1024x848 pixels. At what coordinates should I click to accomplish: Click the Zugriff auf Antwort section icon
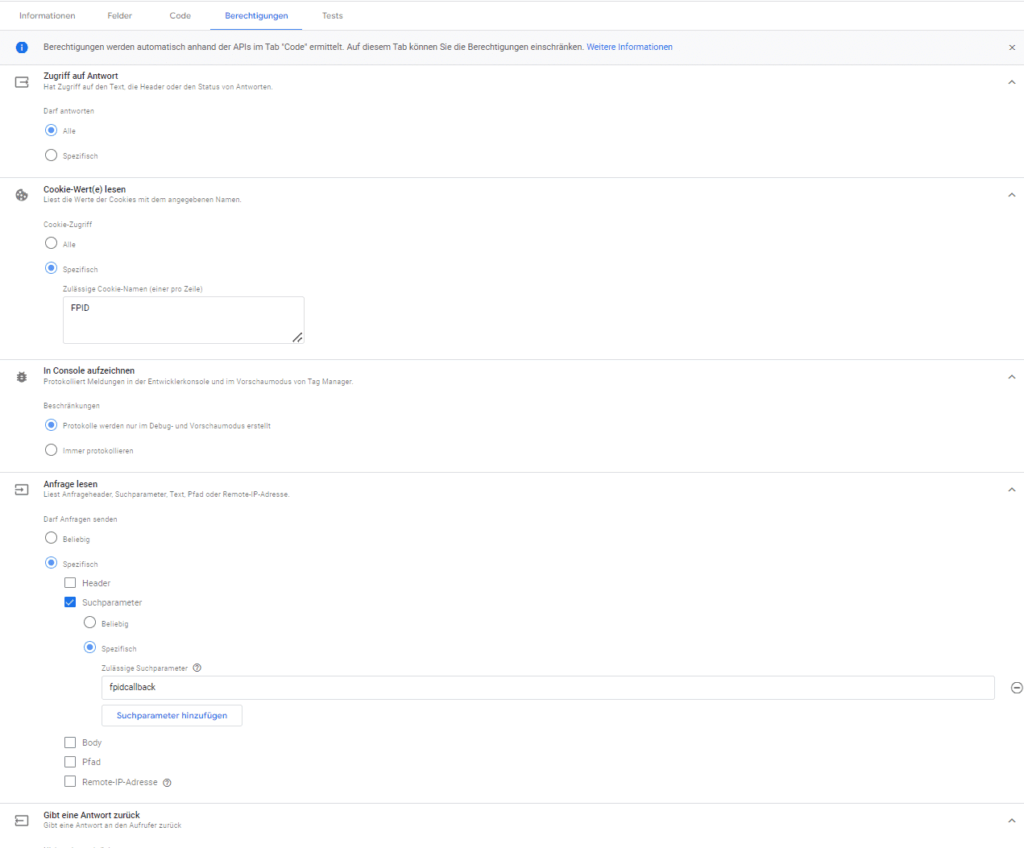22,82
